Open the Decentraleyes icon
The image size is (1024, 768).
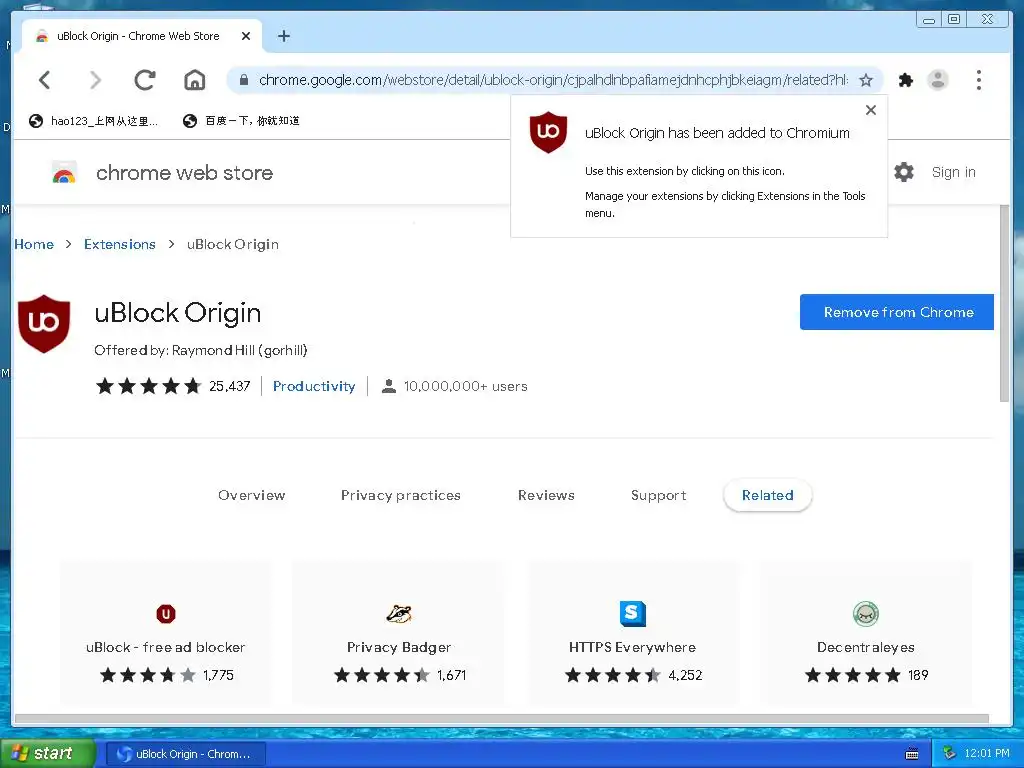[x=866, y=614]
